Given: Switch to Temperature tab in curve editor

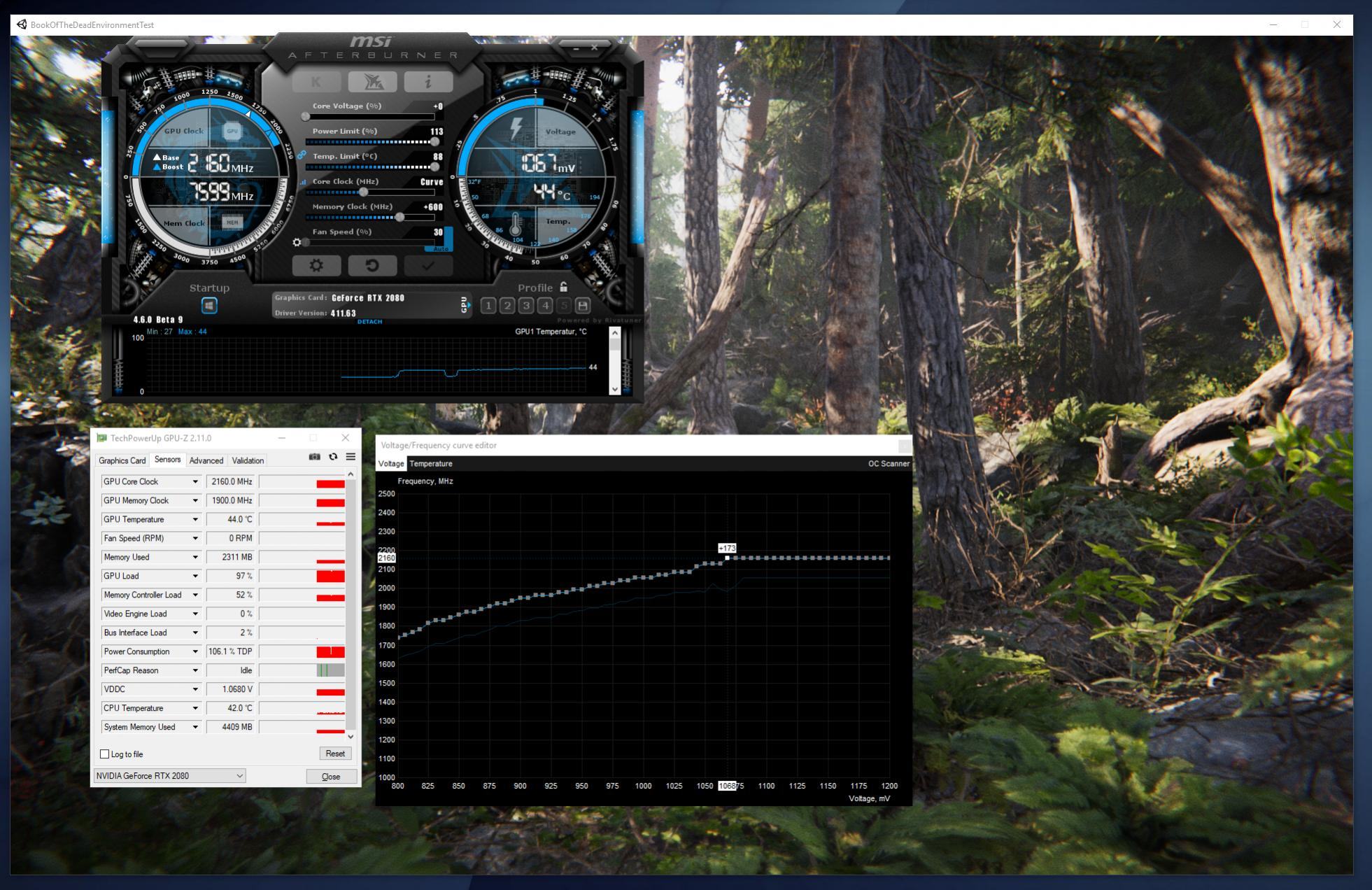Looking at the screenshot, I should point(431,464).
